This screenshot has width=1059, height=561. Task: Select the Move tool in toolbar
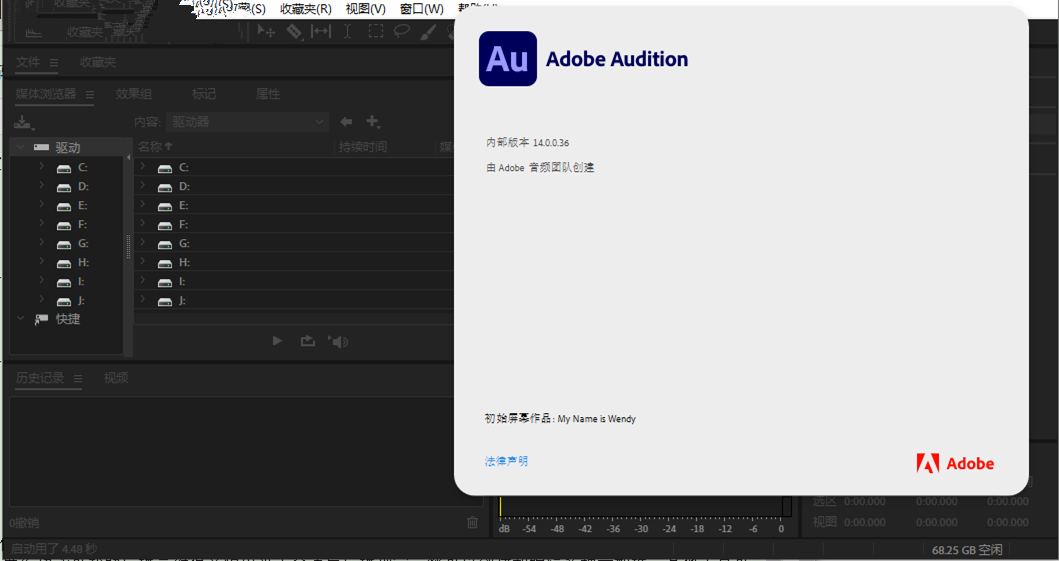[x=266, y=31]
